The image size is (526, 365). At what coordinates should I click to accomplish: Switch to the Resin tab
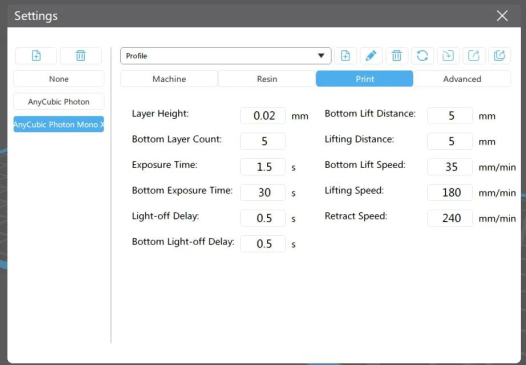coord(267,79)
